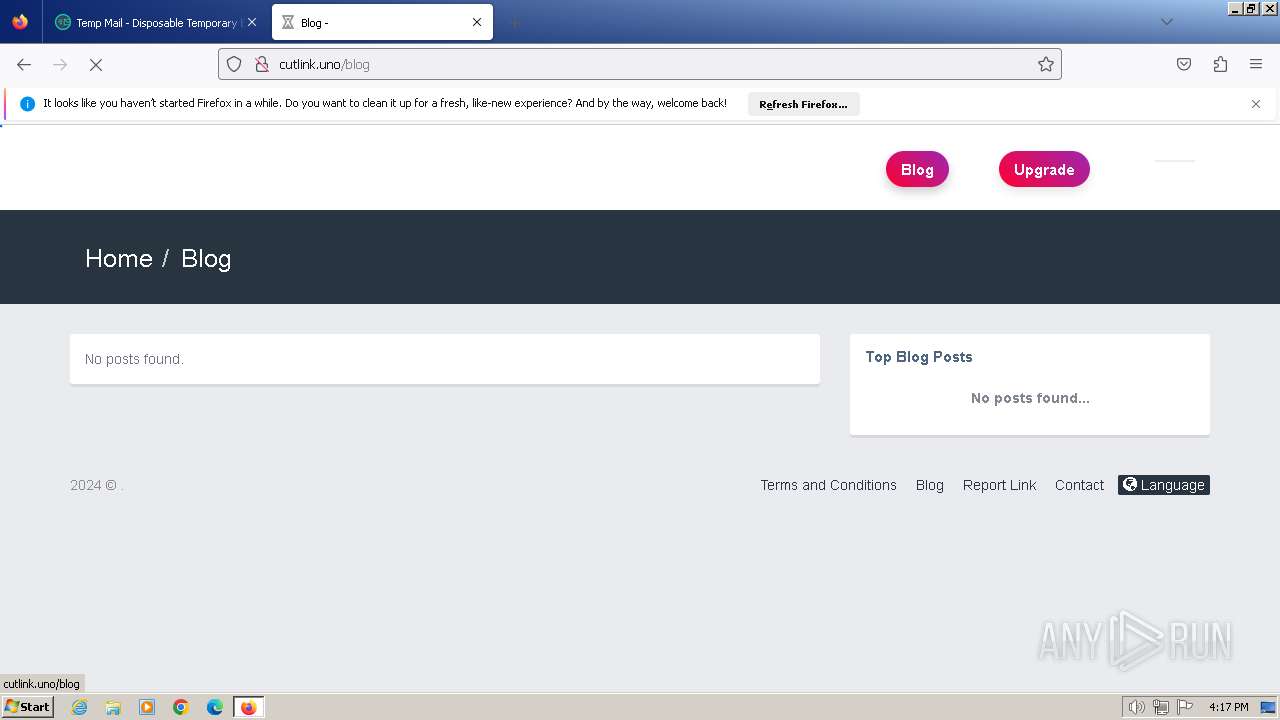Click the Top Blog Posts heading
Screen dimensions: 1280x720
click(919, 357)
